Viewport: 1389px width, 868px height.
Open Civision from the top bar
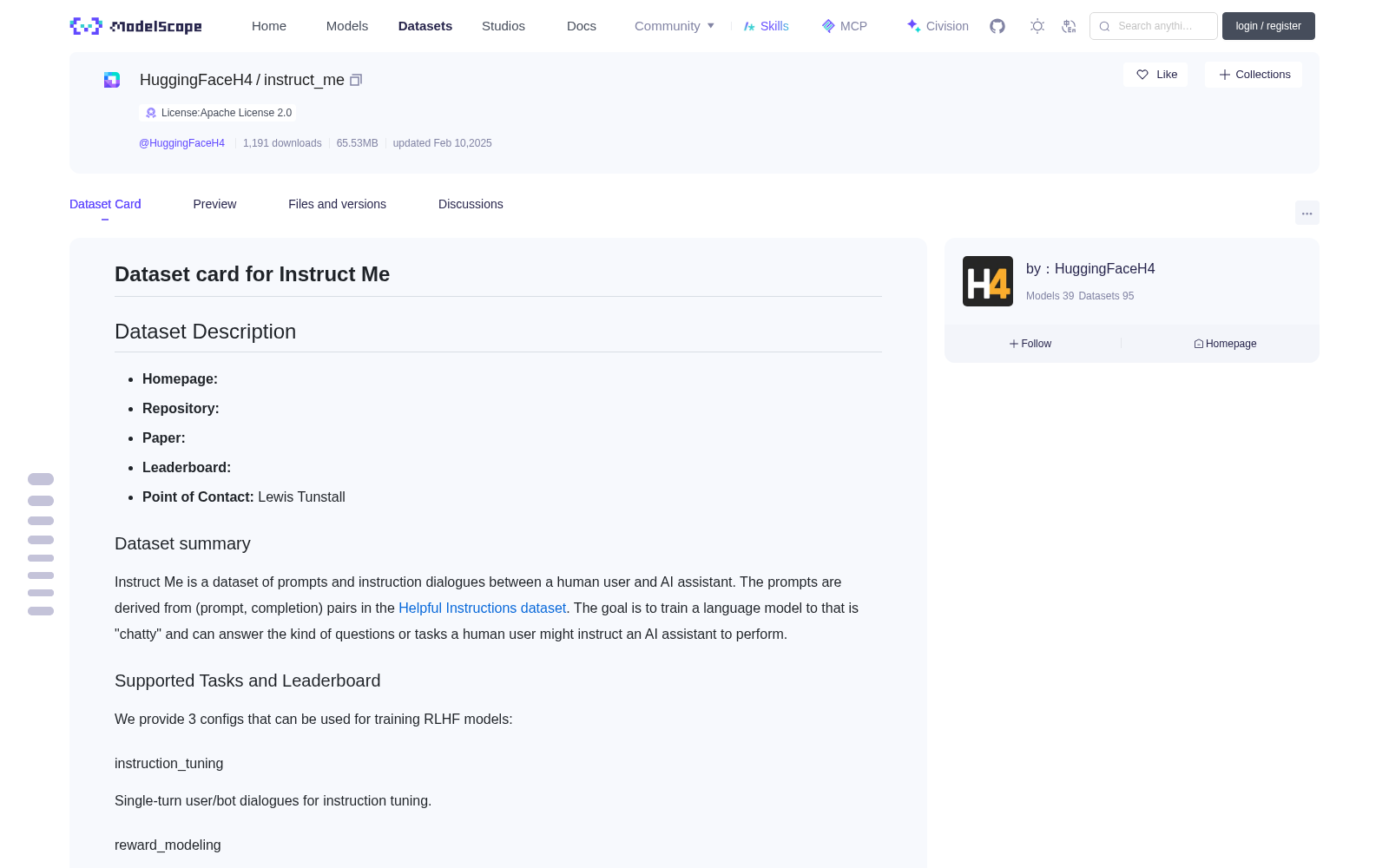tap(938, 26)
